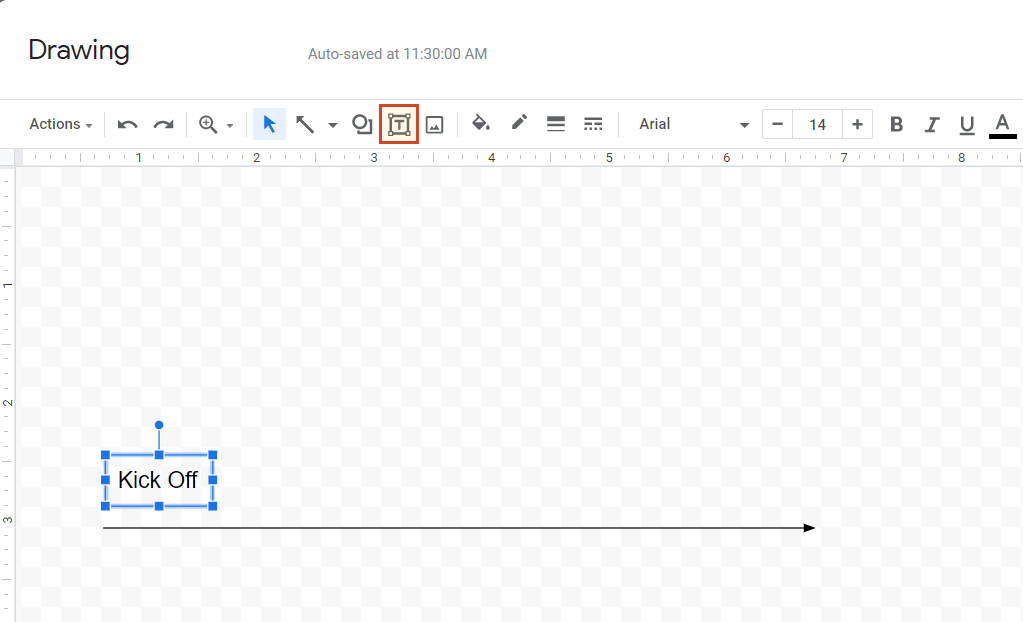This screenshot has height=622, width=1023.
Task: Pick the Select arrow tool
Action: [x=268, y=124]
